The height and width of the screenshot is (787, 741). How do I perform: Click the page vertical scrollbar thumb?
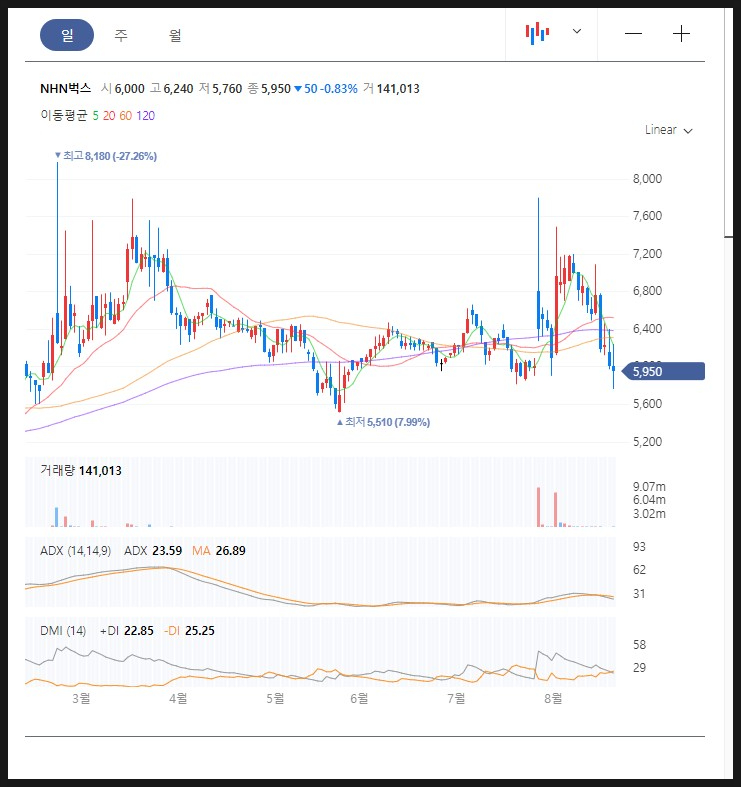728,120
